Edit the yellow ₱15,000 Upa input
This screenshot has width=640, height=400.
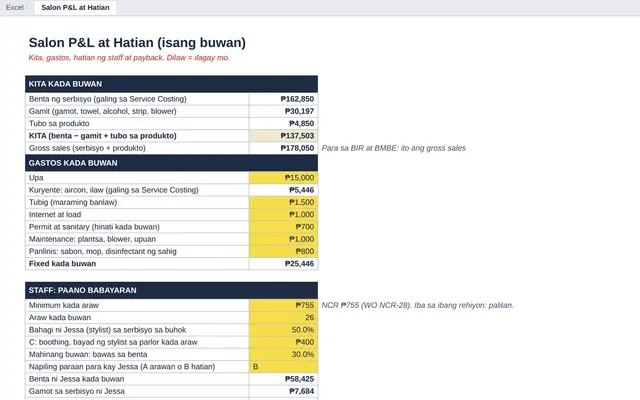click(283, 178)
